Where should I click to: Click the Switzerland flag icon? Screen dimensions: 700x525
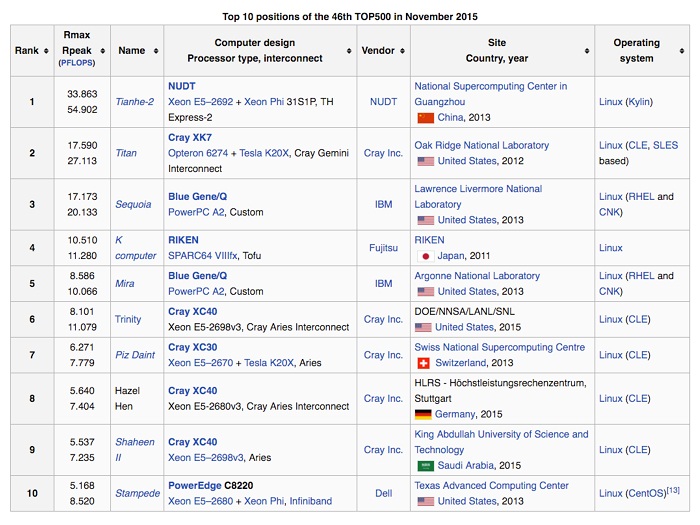coord(423,363)
